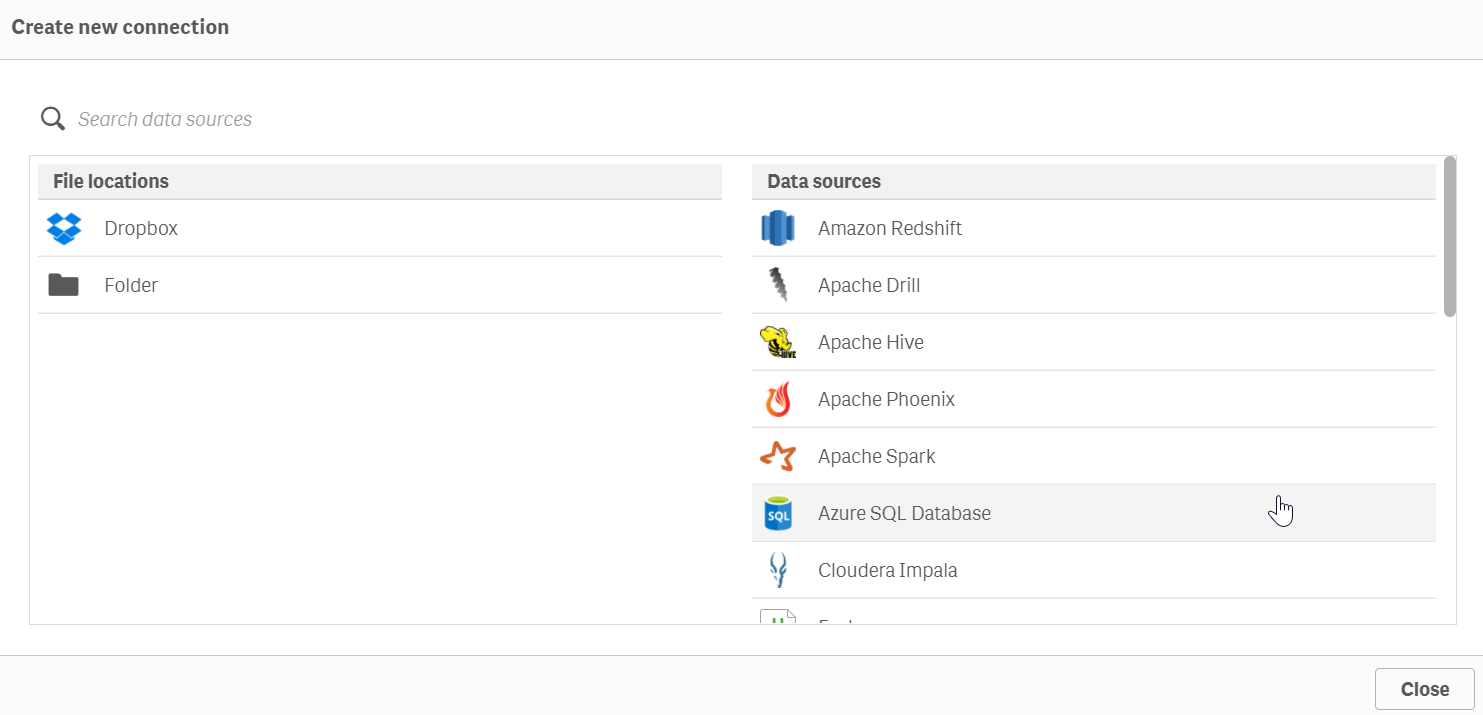
Task: Click the search magnifier icon
Action: pos(53,119)
